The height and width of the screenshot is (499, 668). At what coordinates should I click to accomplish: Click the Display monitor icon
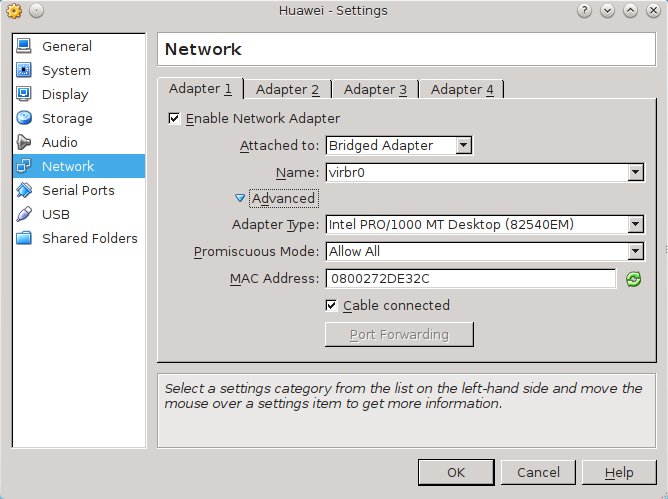coord(24,95)
